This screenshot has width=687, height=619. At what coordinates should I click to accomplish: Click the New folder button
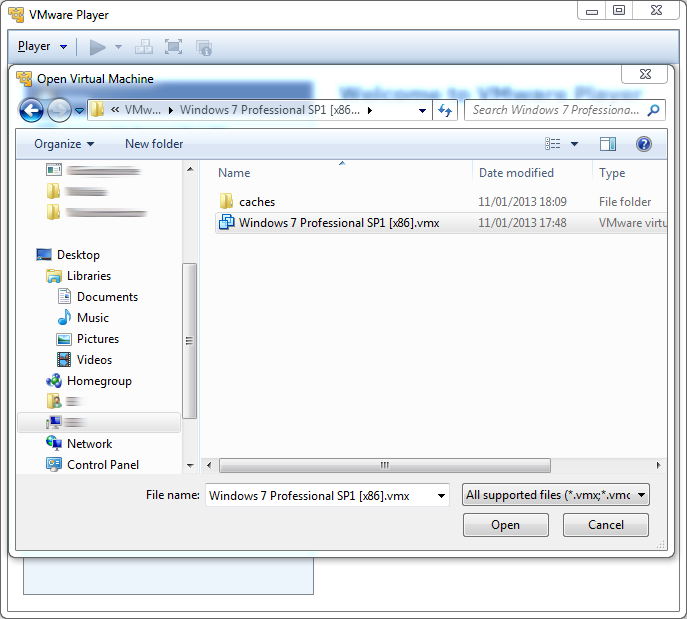[154, 144]
